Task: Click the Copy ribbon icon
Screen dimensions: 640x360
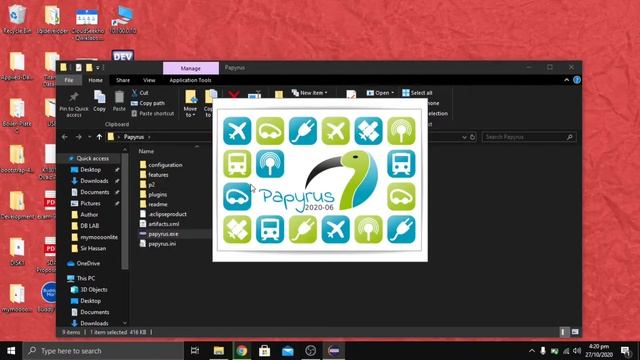Action: [99, 97]
